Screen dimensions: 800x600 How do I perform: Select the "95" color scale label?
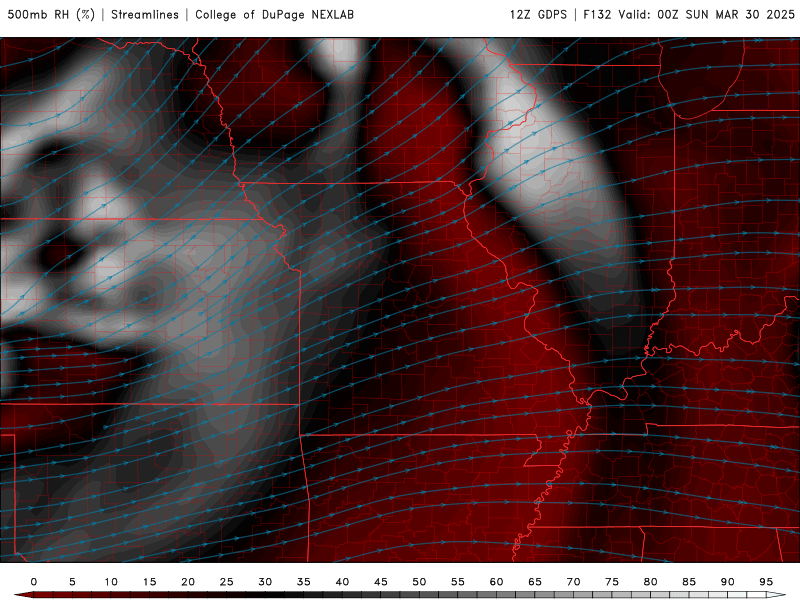[x=766, y=582]
